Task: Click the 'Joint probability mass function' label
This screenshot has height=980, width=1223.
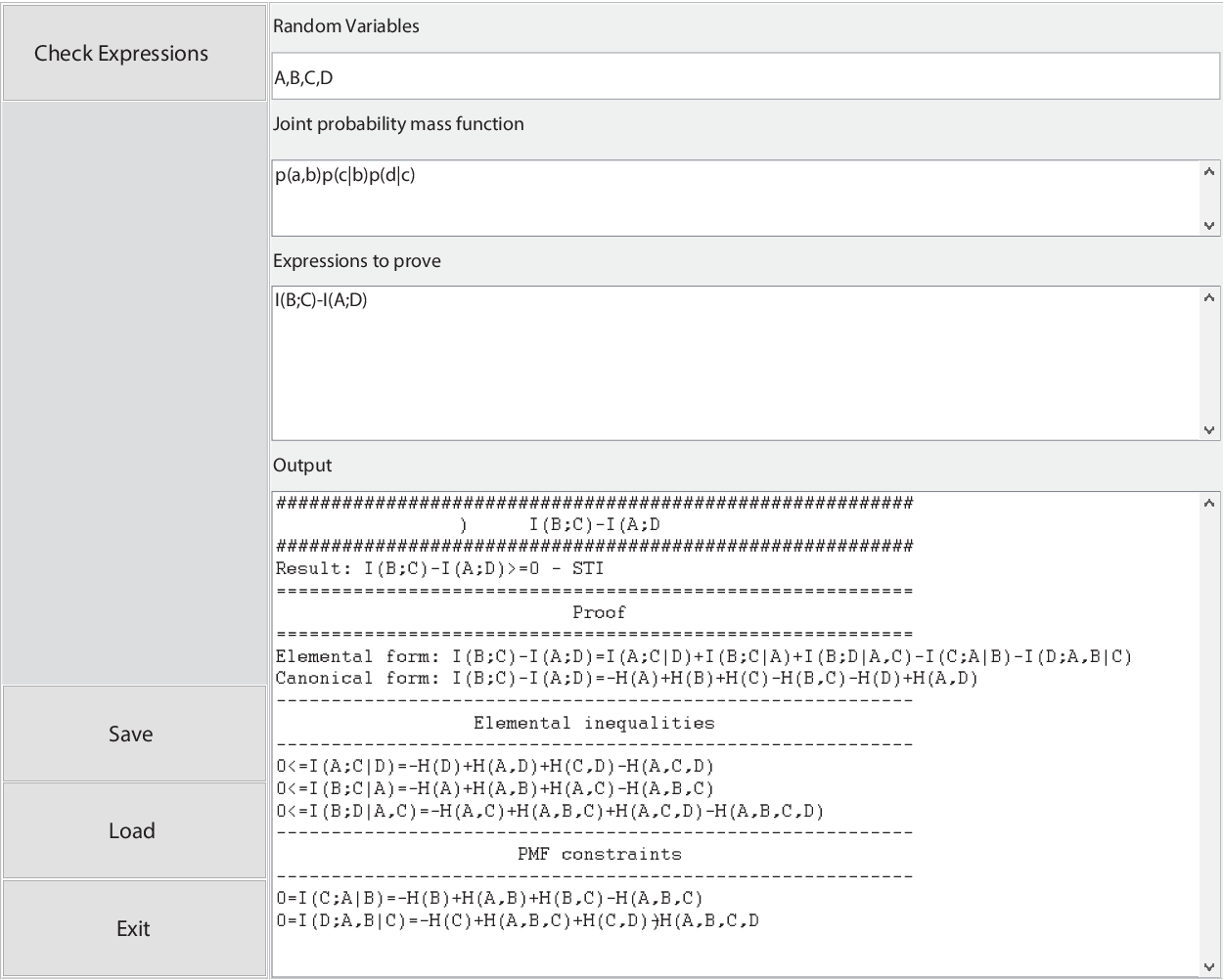Action: coord(398,124)
